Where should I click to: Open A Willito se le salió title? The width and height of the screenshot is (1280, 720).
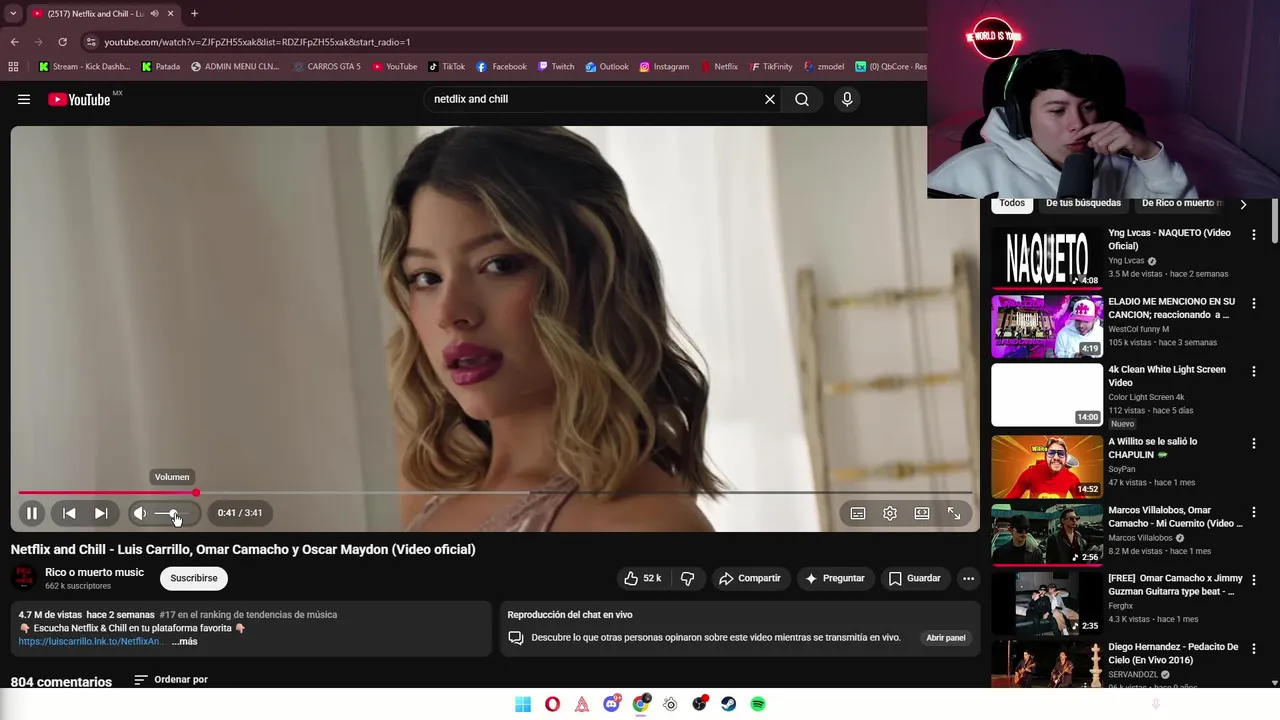pyautogui.click(x=1152, y=448)
